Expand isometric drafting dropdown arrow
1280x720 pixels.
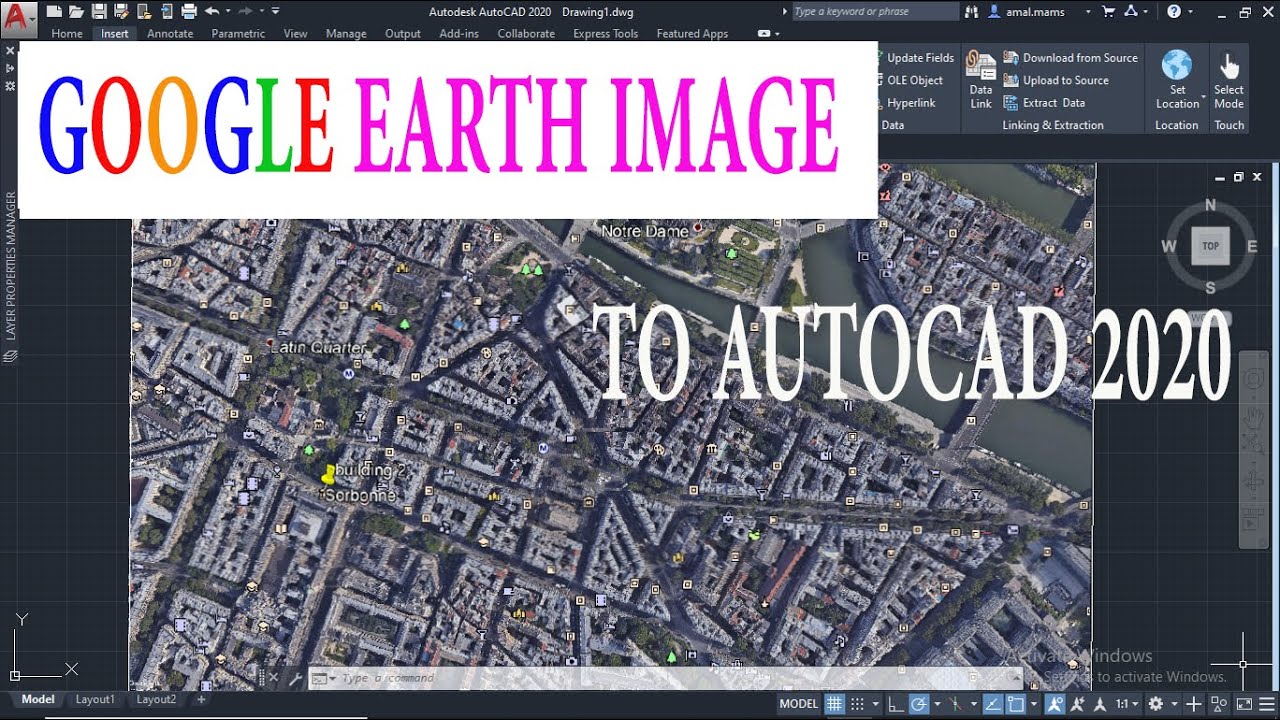[x=974, y=704]
